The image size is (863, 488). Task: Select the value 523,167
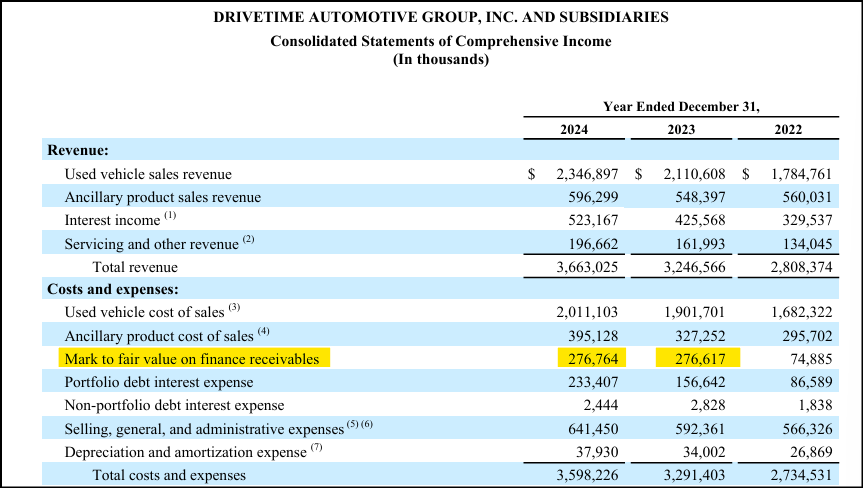coord(593,220)
